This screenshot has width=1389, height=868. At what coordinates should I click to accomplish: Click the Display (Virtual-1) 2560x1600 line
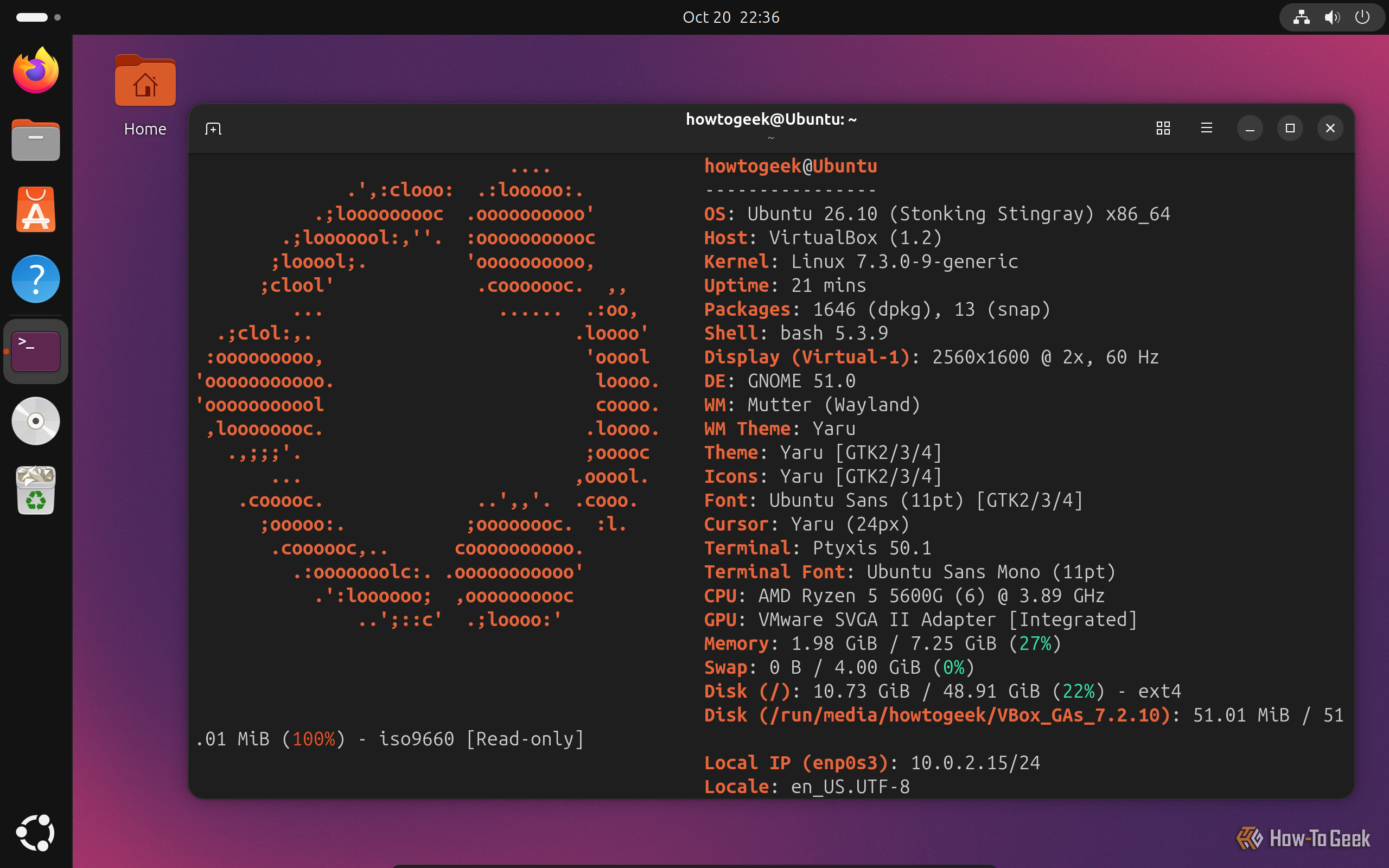(x=932, y=358)
